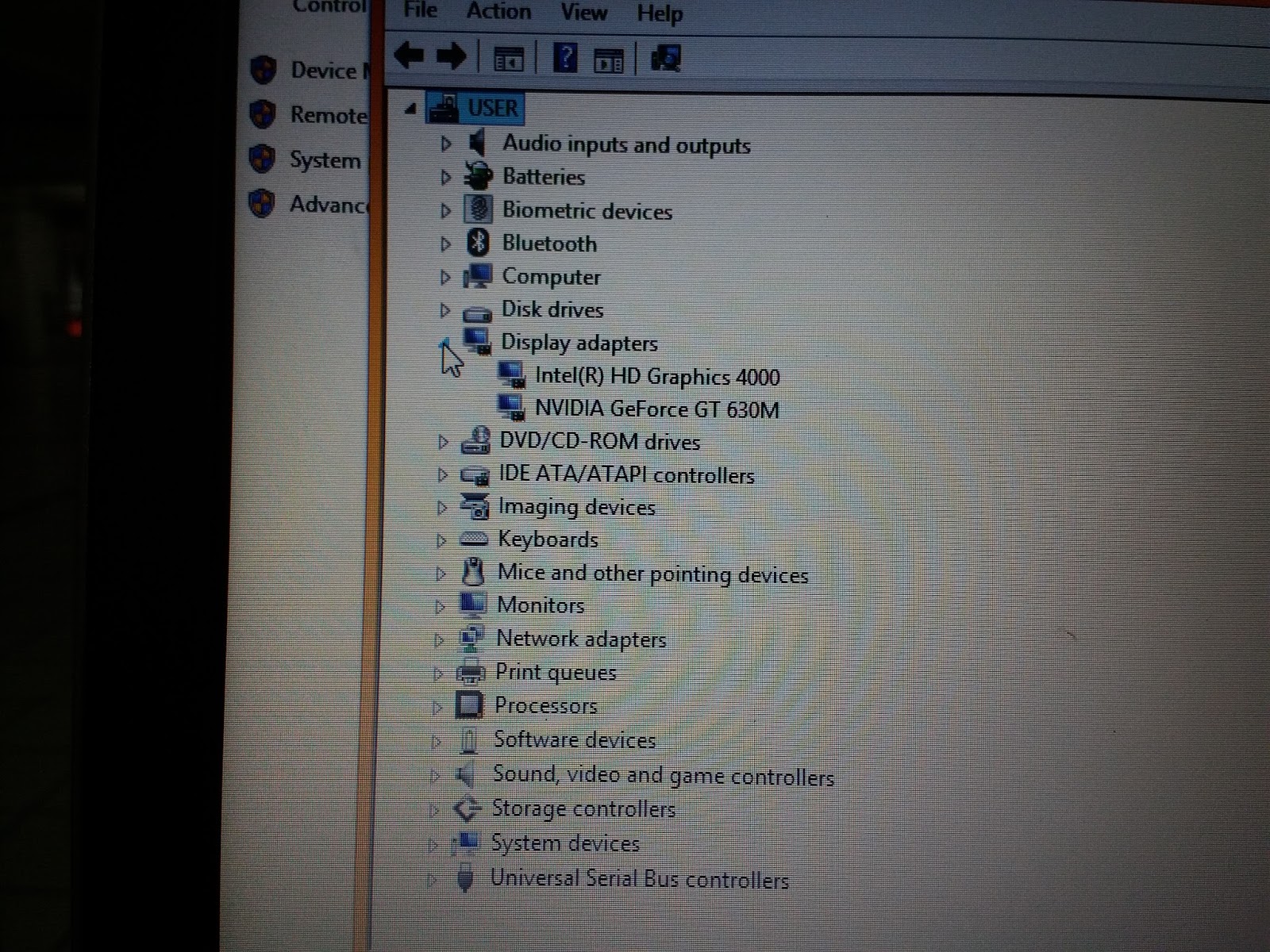Expand Audio inputs and outputs

click(446, 144)
